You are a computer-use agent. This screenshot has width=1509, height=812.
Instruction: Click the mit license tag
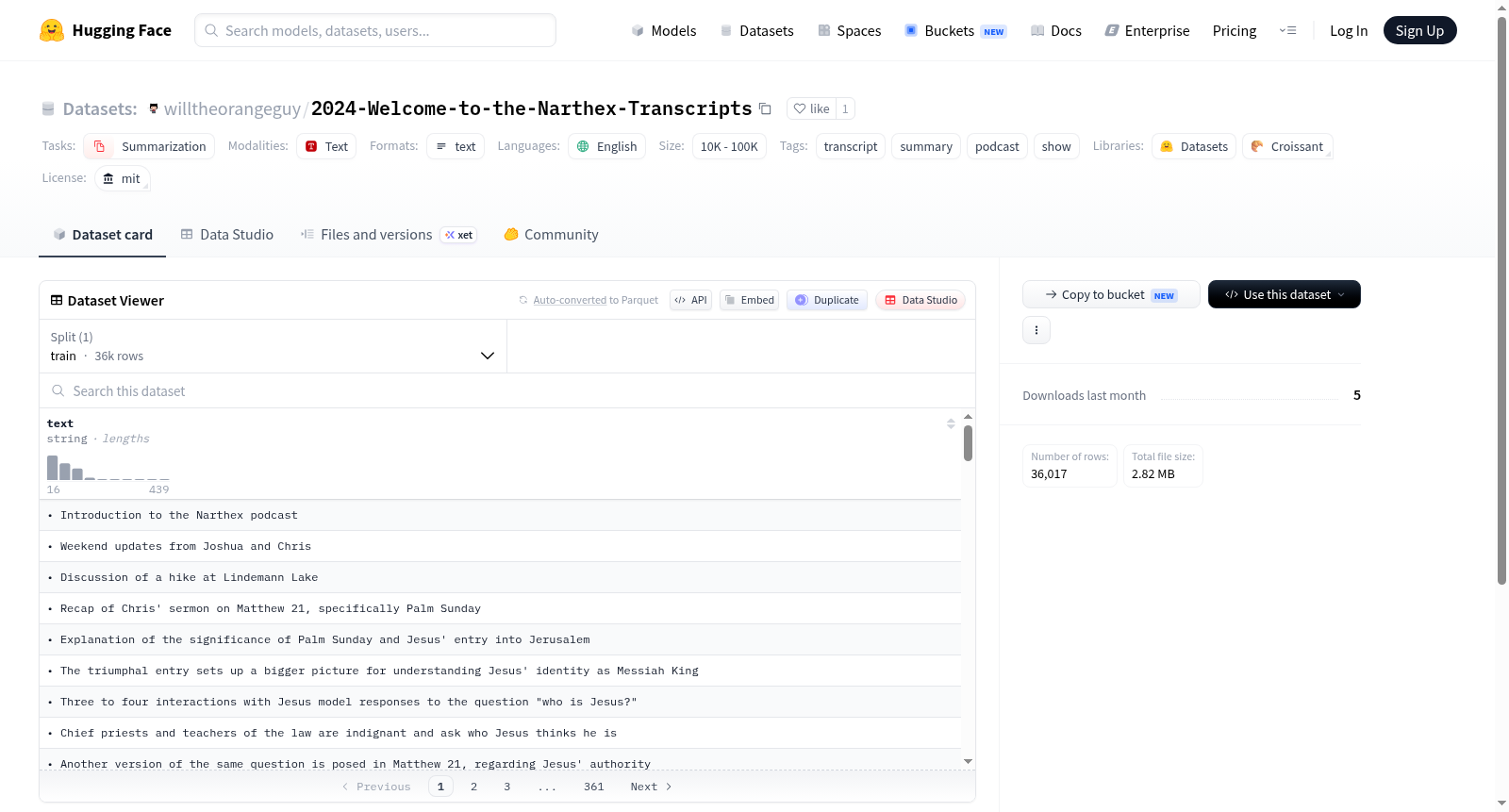[123, 178]
